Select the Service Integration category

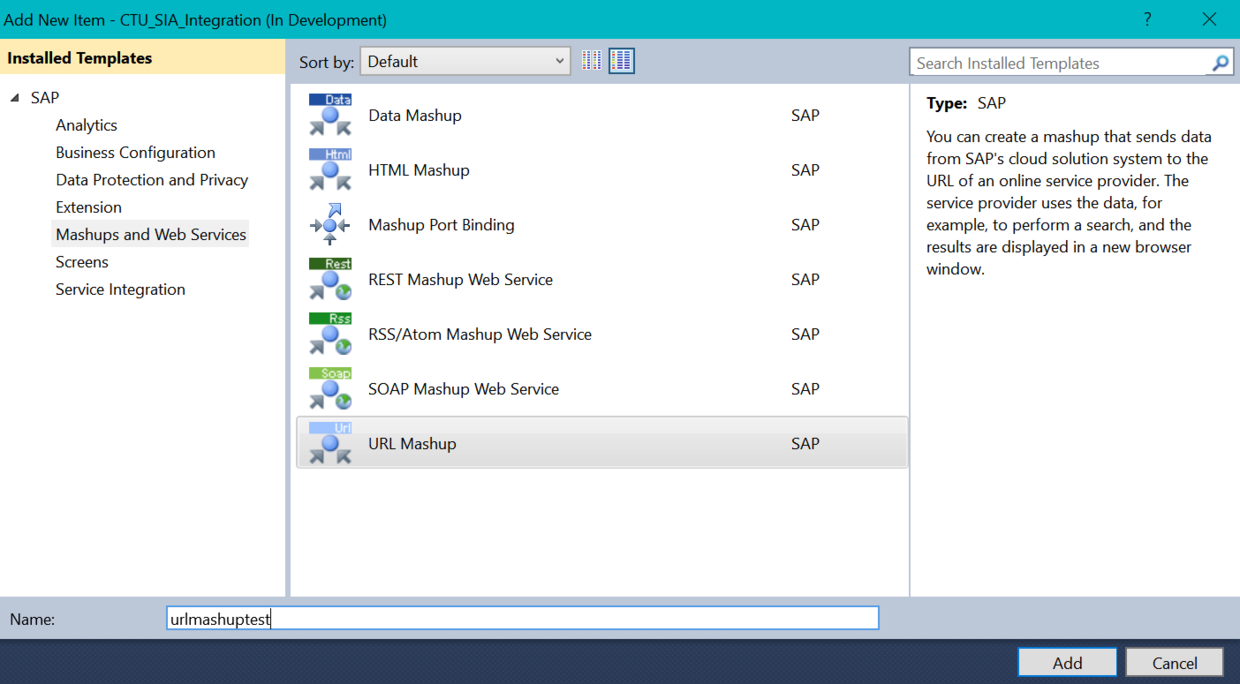pyautogui.click(x=121, y=289)
